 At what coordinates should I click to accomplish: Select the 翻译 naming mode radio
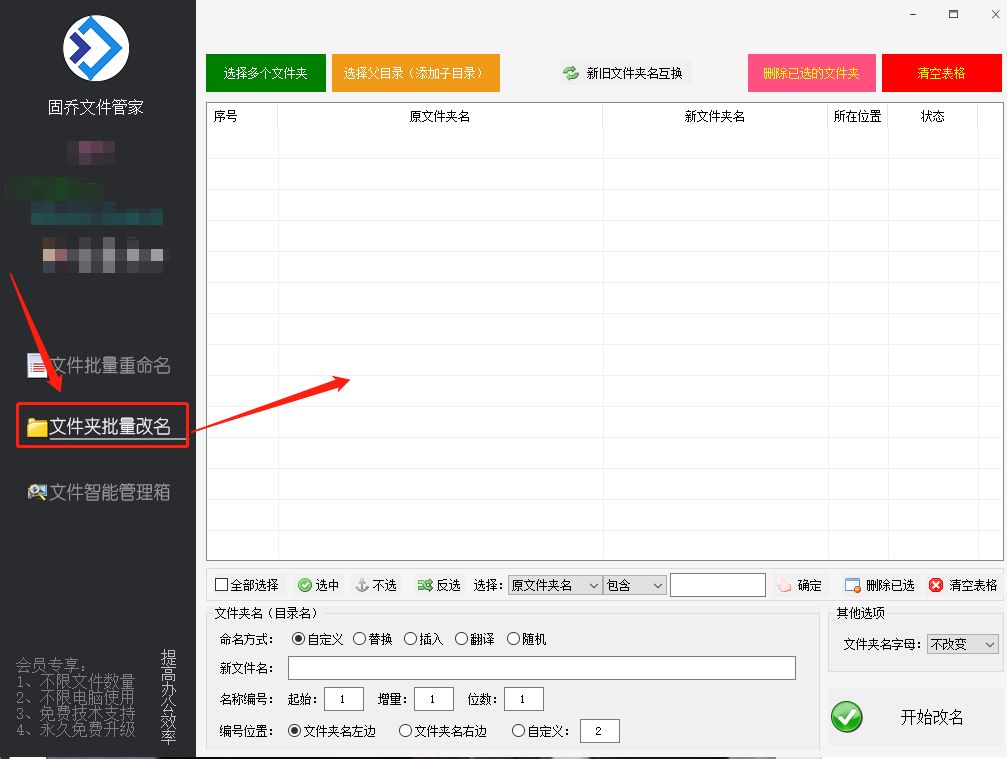[461, 639]
